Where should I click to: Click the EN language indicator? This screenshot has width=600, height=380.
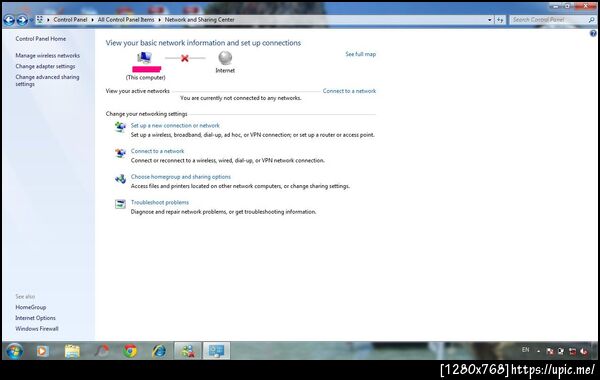coord(525,350)
